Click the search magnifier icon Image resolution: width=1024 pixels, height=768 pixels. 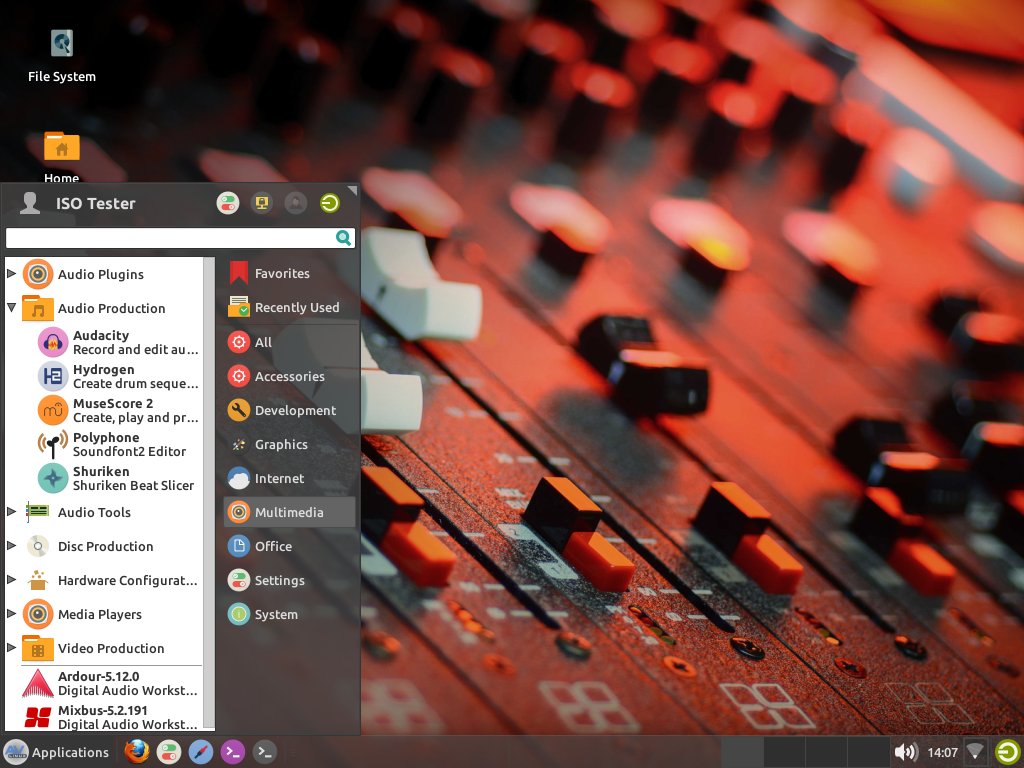pyautogui.click(x=344, y=238)
